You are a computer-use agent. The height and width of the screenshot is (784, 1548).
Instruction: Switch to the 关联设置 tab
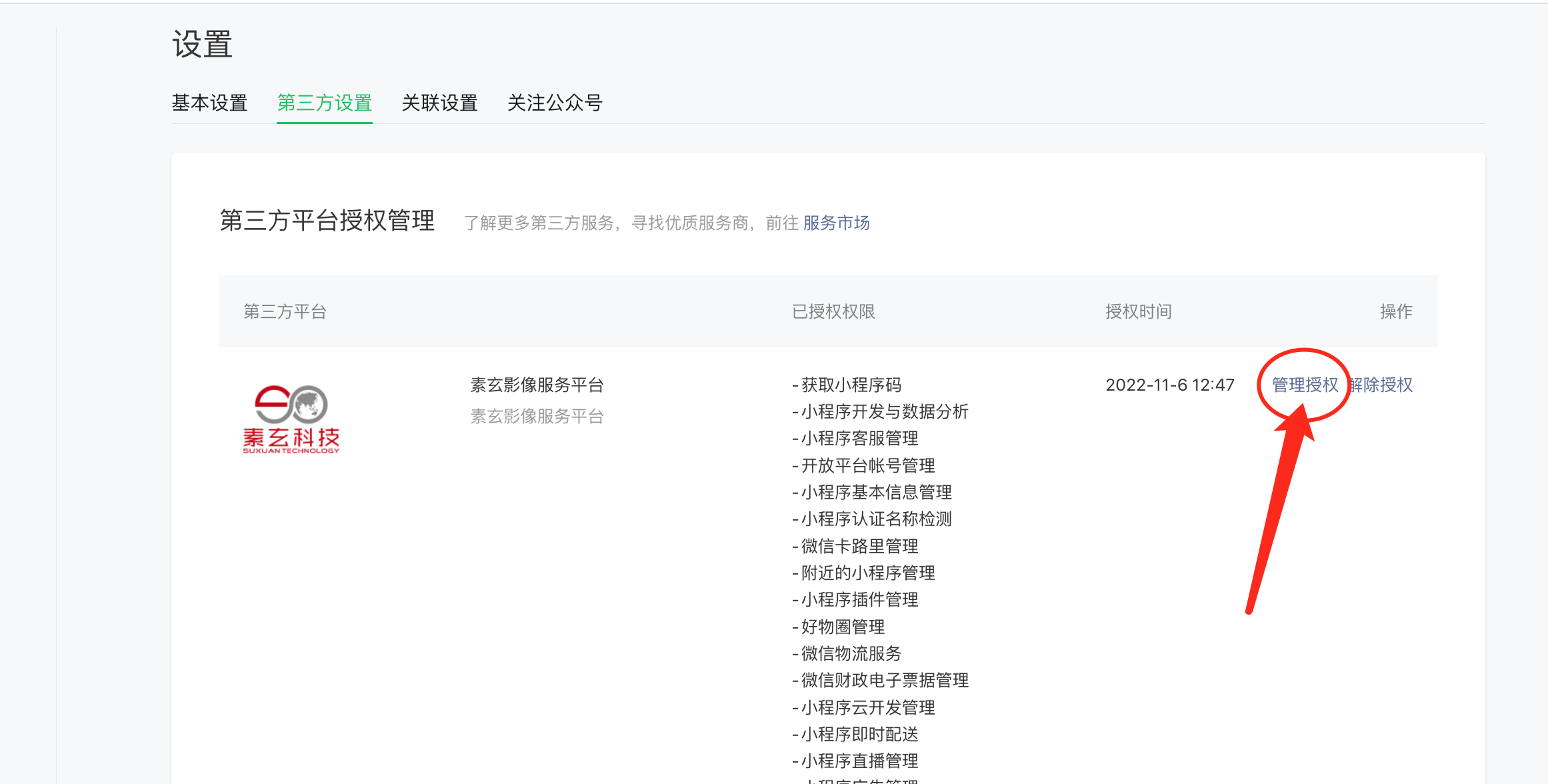[439, 103]
